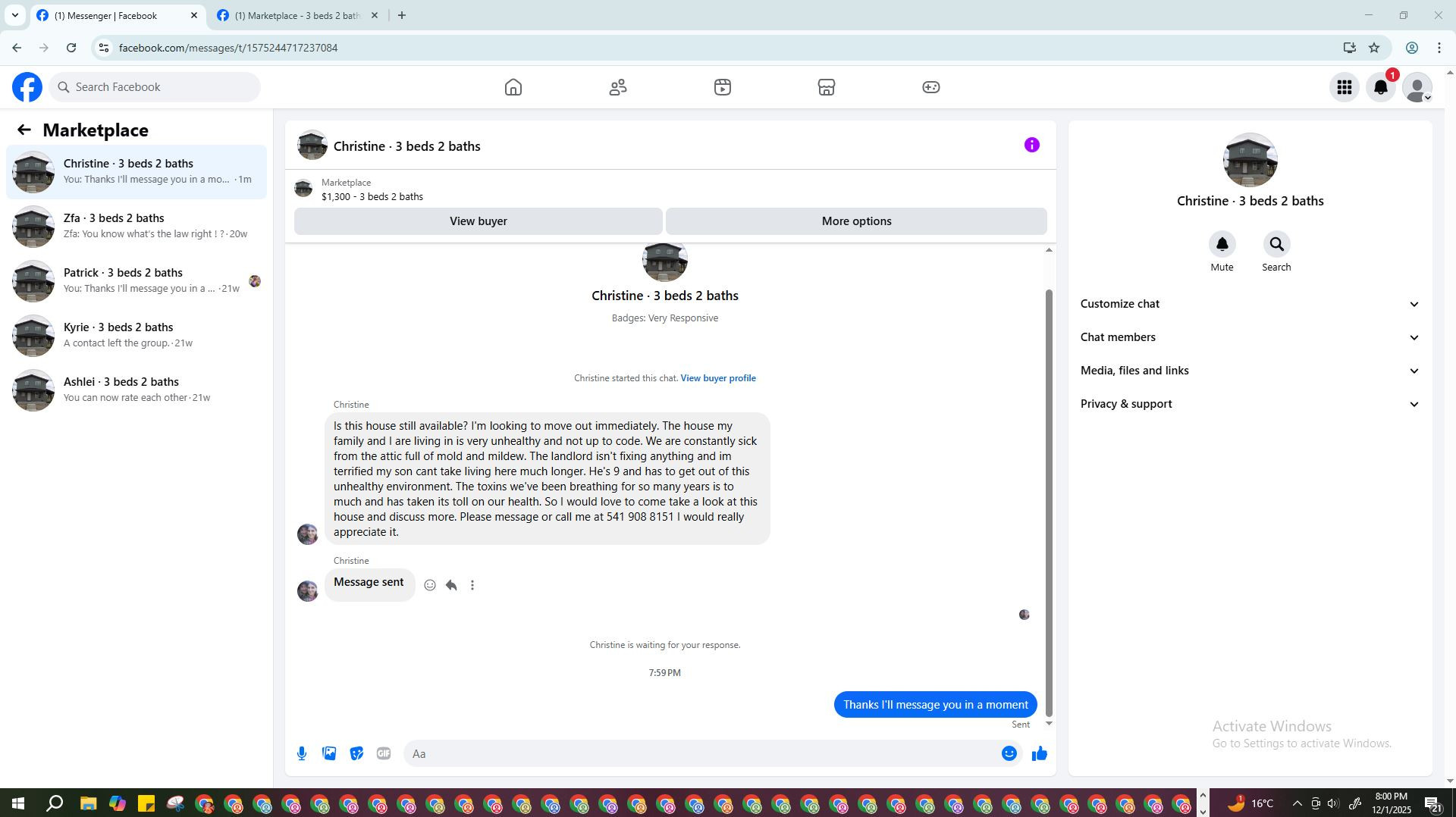Image resolution: width=1456 pixels, height=817 pixels.
Task: Go to the Home feed icon
Action: pos(513,87)
